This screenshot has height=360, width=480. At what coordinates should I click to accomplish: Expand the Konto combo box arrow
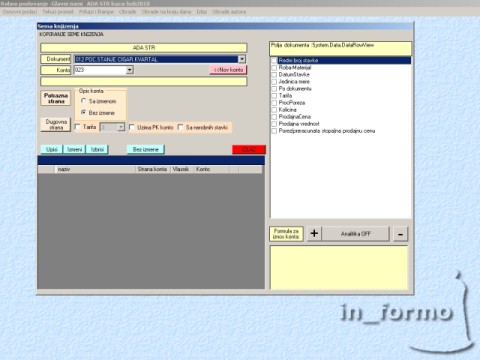(130, 70)
